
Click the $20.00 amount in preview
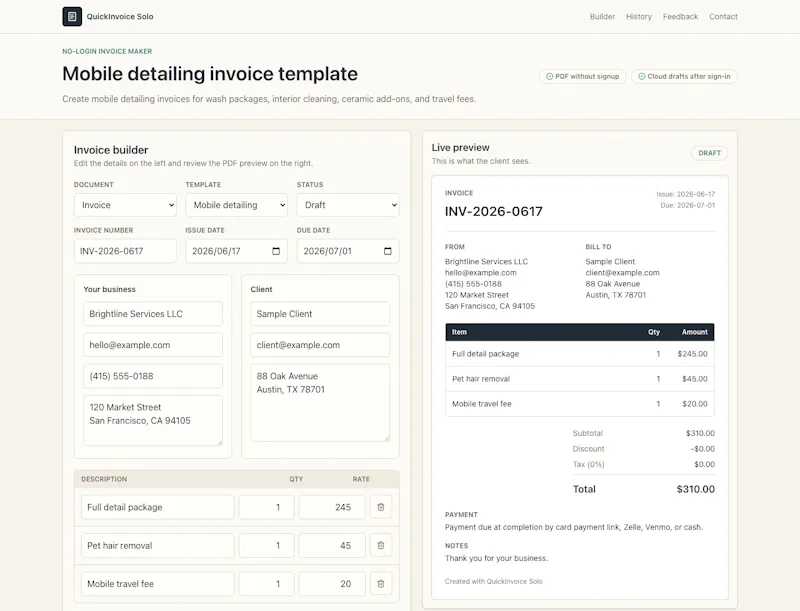pos(694,403)
